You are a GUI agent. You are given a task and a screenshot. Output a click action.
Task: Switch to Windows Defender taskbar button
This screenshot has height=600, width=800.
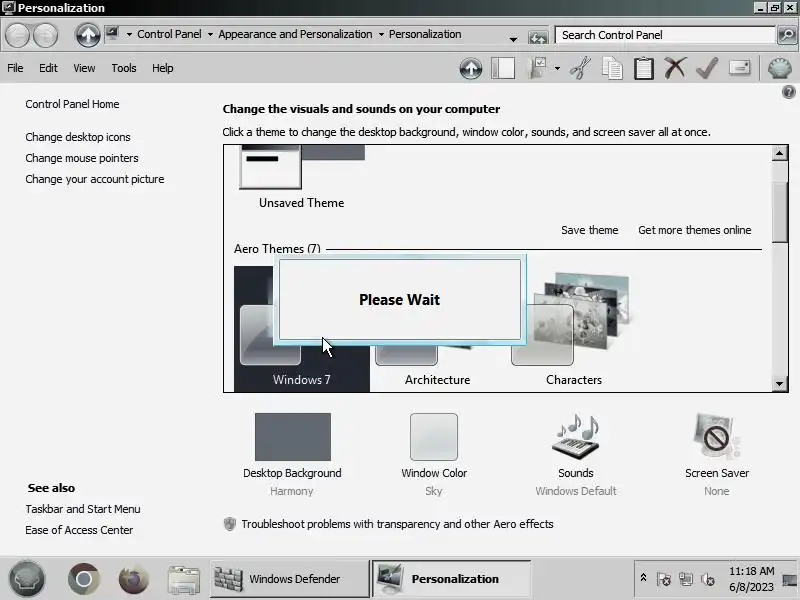click(x=289, y=579)
